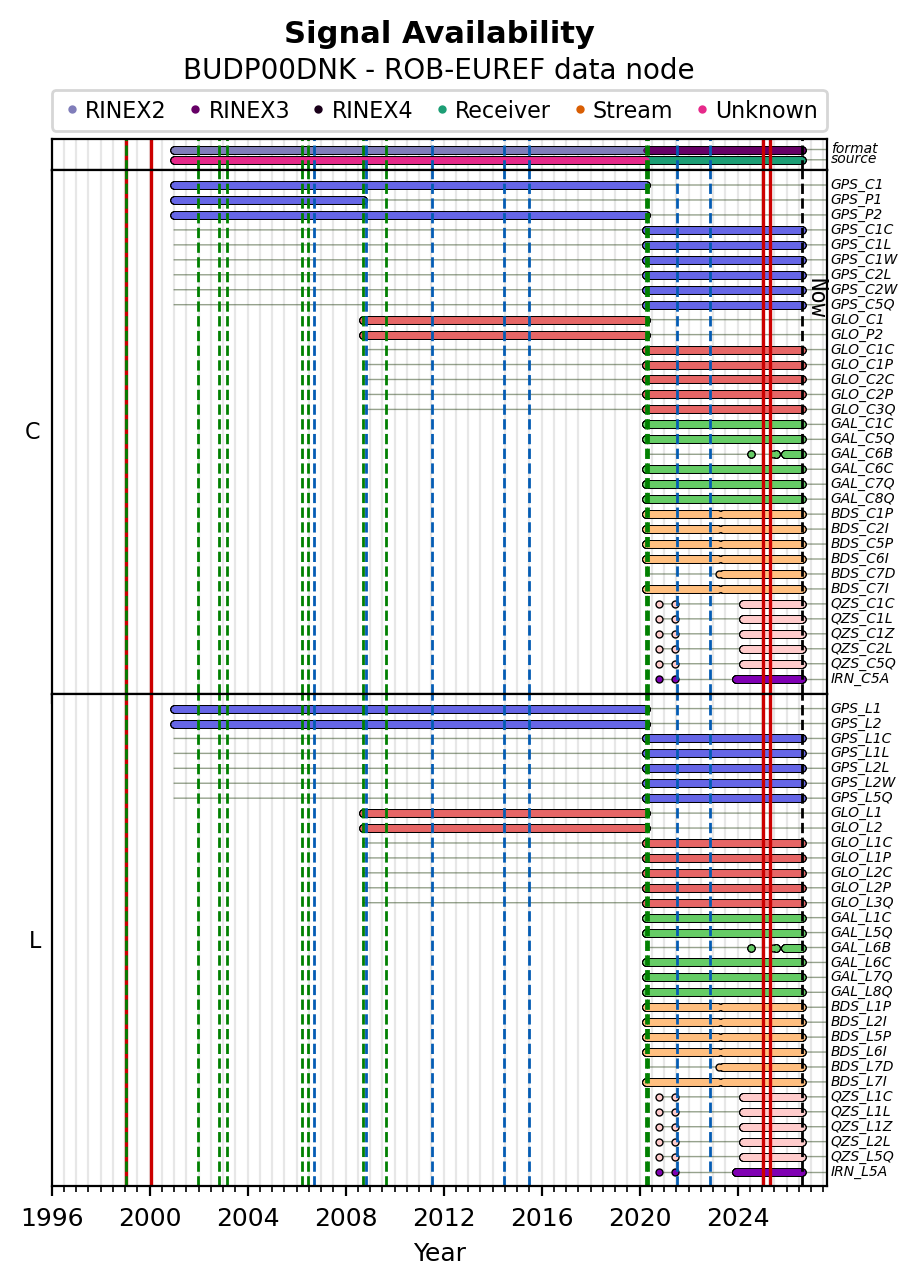Select the QZS_L5Q row label
Image resolution: width=918 pixels, height=1285 pixels.
coord(862,1156)
